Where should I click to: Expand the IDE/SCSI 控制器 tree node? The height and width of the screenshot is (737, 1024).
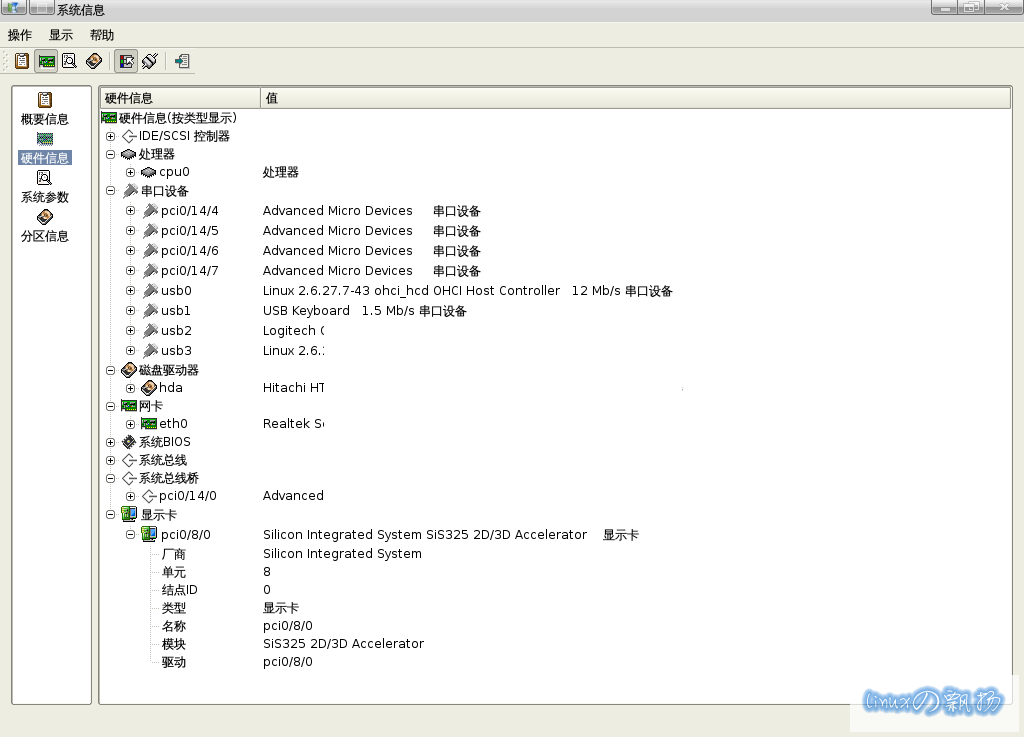click(111, 136)
